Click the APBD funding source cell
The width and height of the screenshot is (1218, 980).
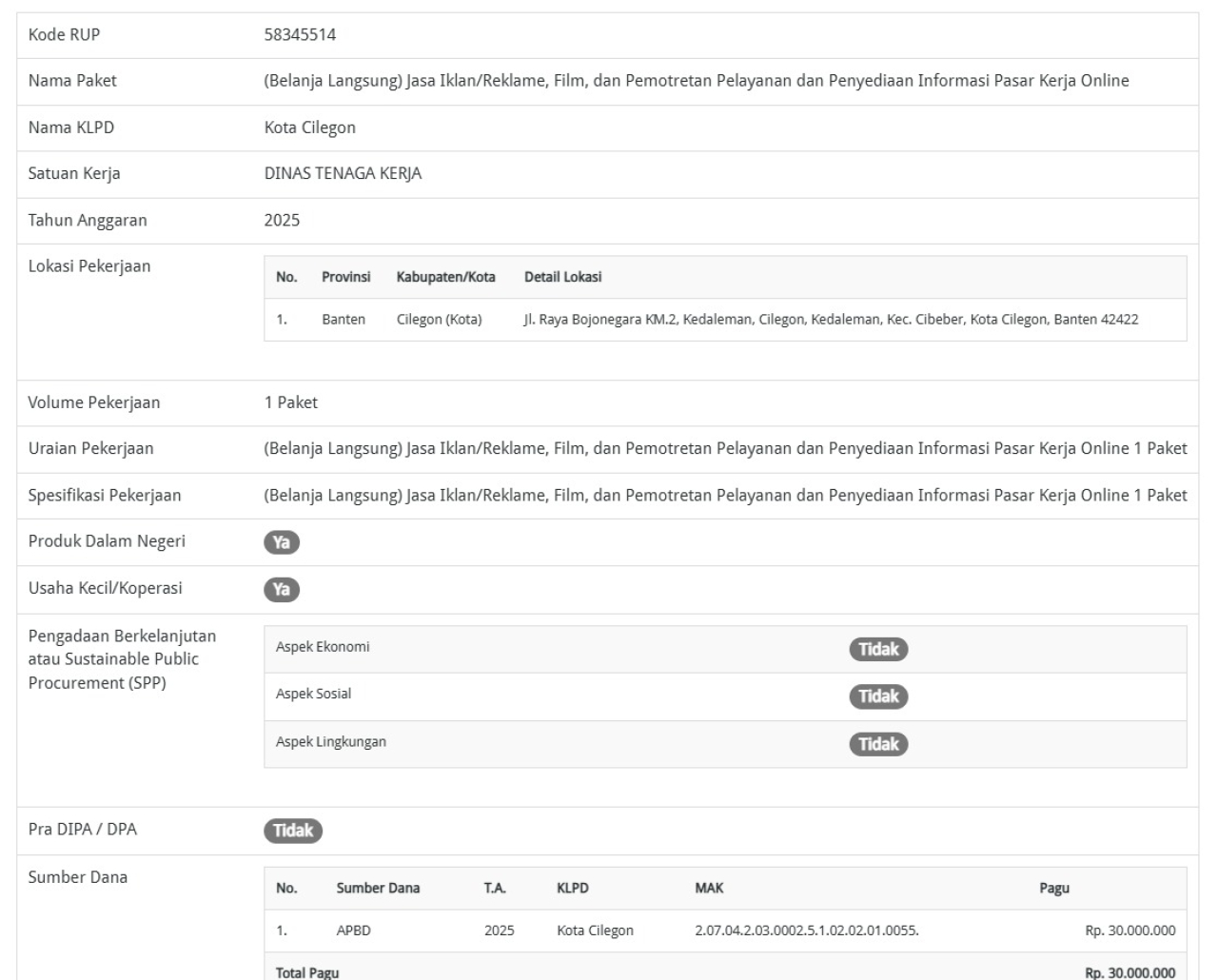pyautogui.click(x=353, y=931)
